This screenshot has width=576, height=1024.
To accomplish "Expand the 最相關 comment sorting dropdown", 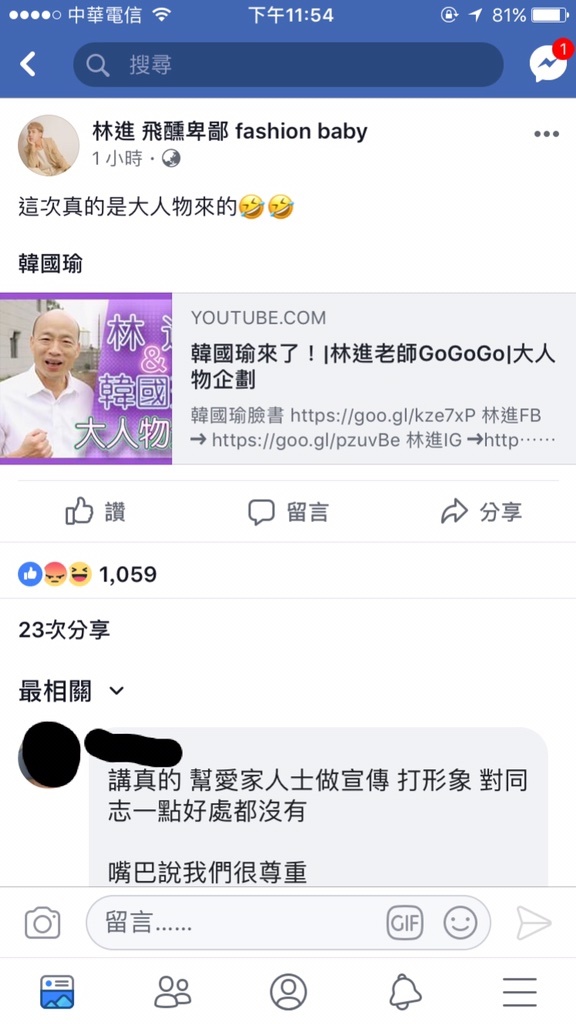I will click(71, 691).
